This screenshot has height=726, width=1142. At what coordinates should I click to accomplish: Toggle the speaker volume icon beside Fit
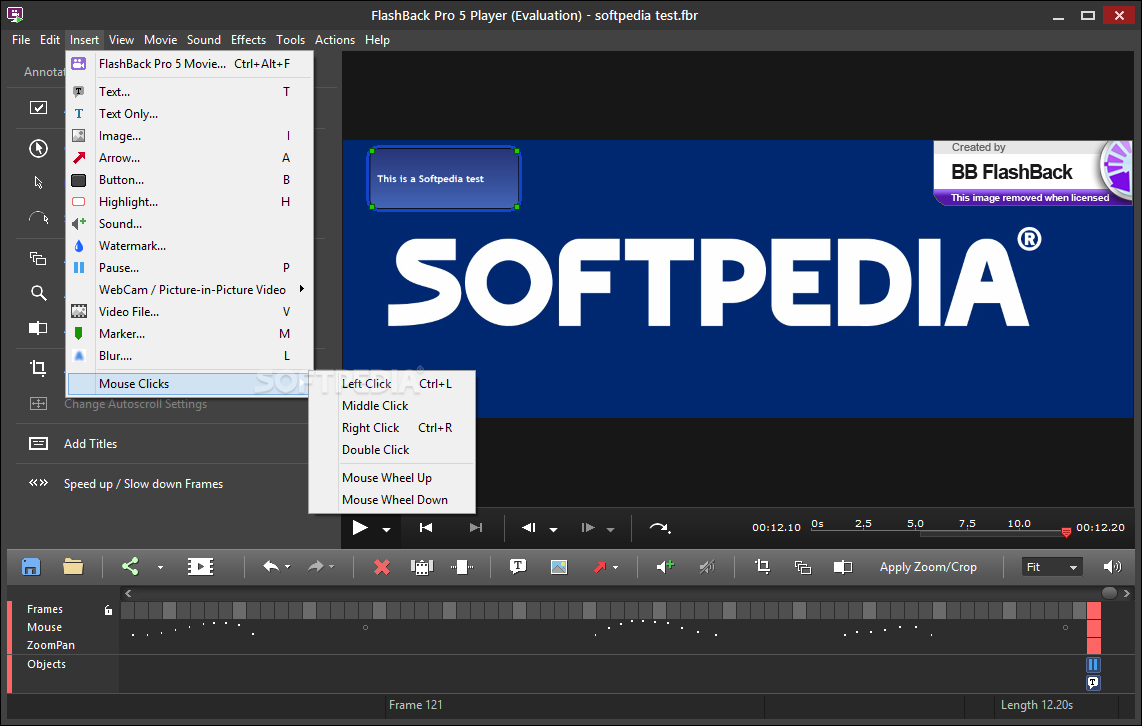point(1112,567)
